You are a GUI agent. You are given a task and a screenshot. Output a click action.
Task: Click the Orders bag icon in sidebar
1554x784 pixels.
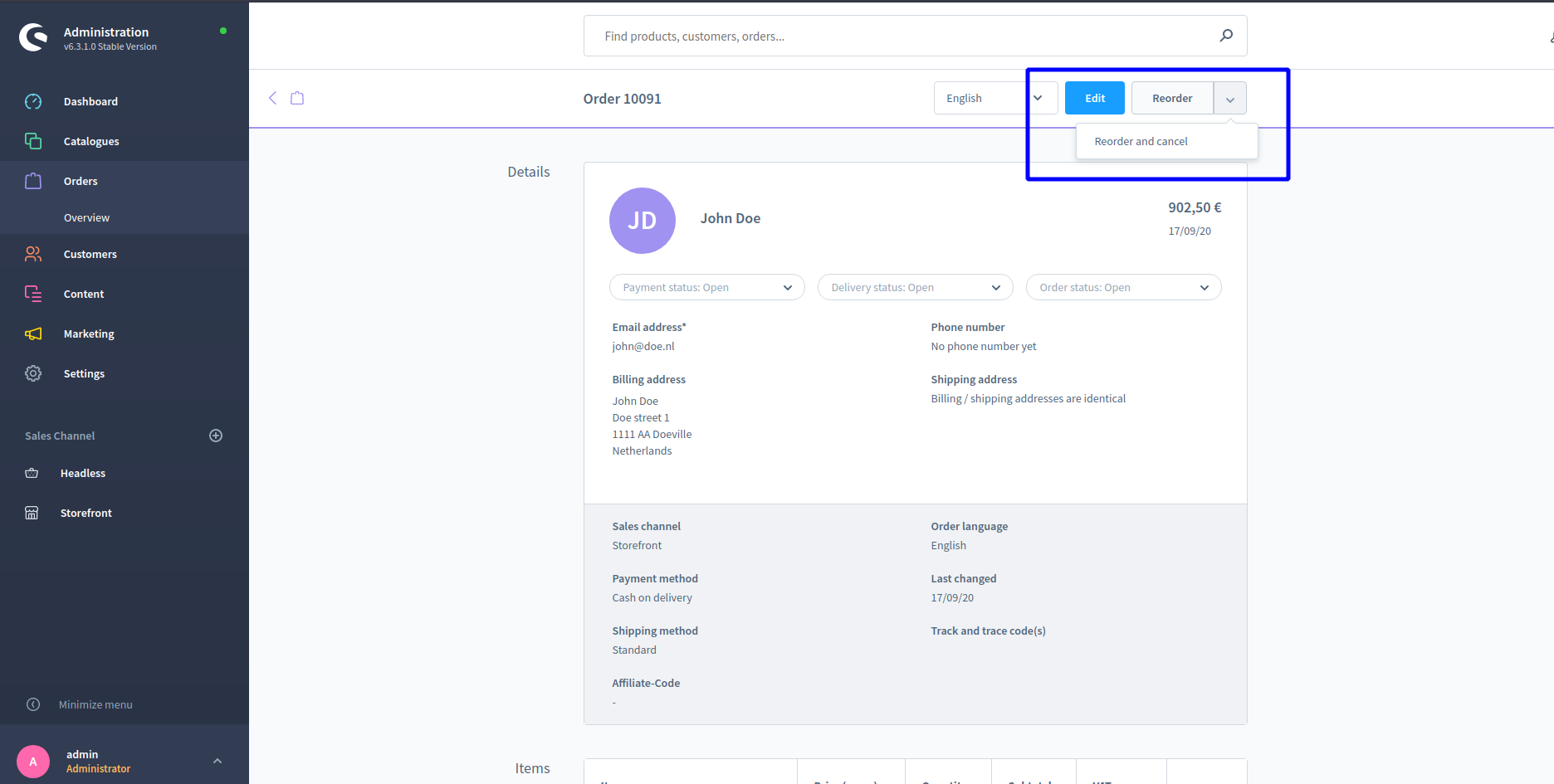(33, 181)
